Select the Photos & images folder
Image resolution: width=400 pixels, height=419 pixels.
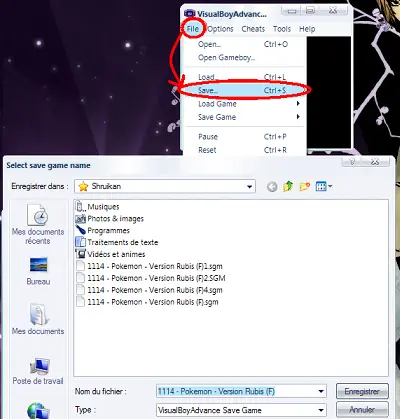tap(110, 219)
